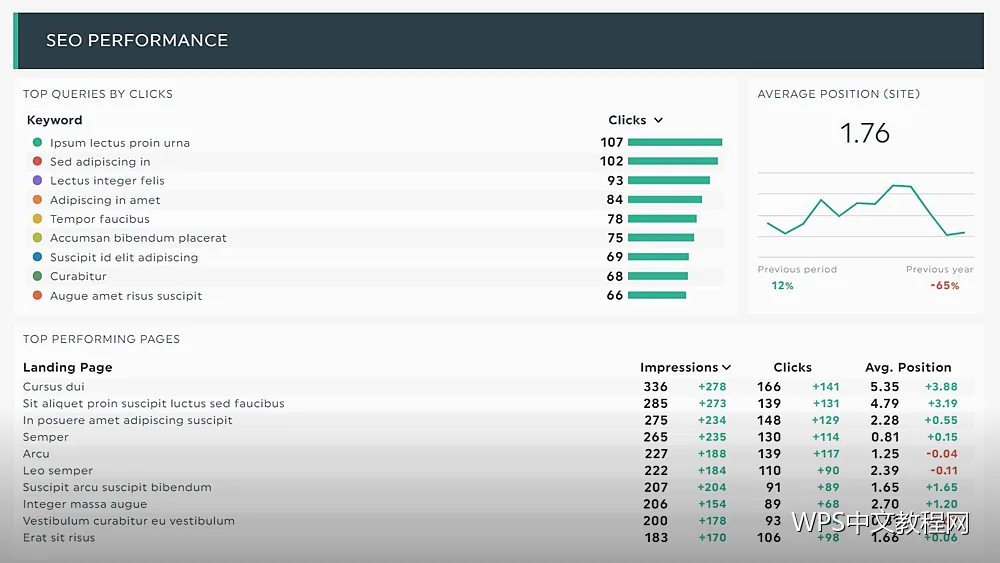The width and height of the screenshot is (1000, 563).
Task: Click impressions change +273
Action: point(712,403)
